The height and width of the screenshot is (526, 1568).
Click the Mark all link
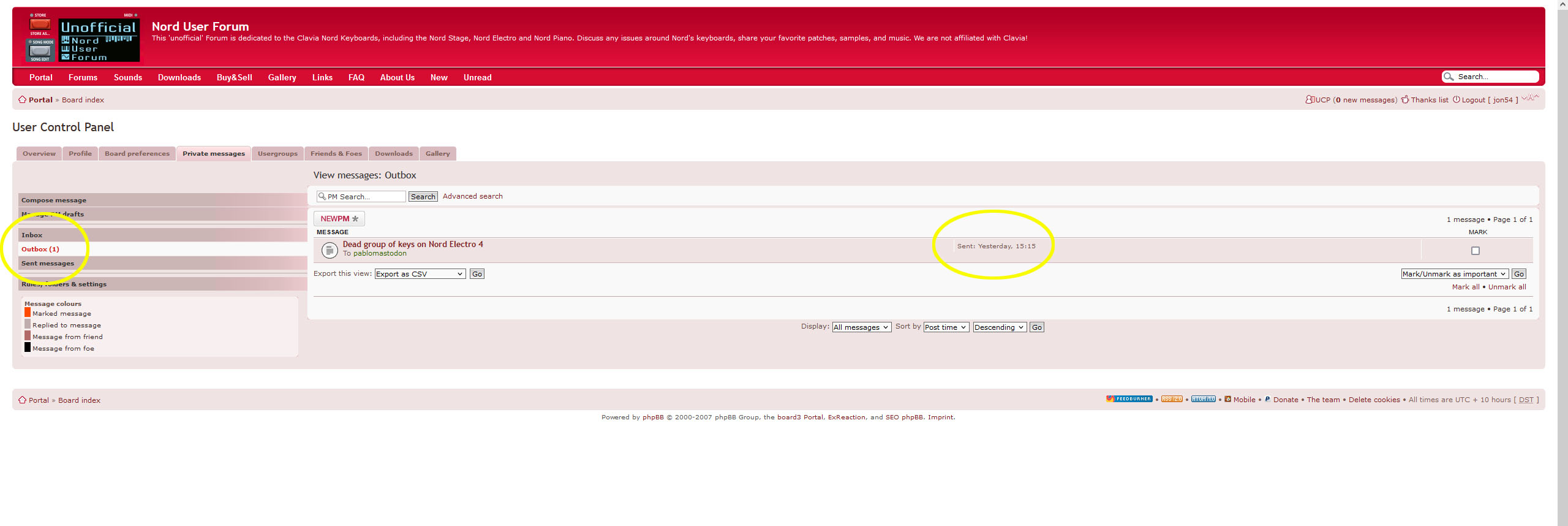coord(1466,287)
